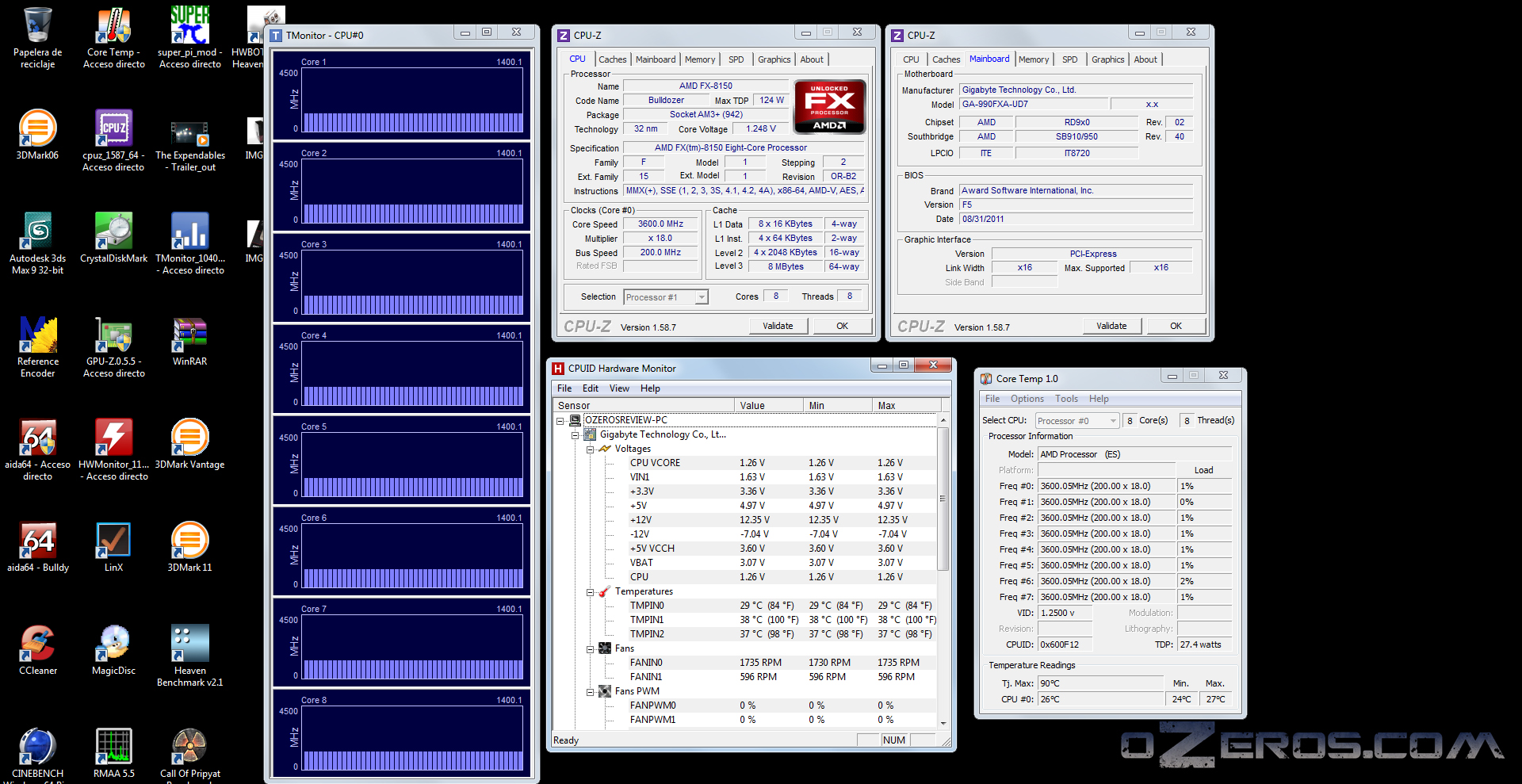Click Validate button in right CPU-Z
The height and width of the screenshot is (784, 1522).
[1111, 326]
